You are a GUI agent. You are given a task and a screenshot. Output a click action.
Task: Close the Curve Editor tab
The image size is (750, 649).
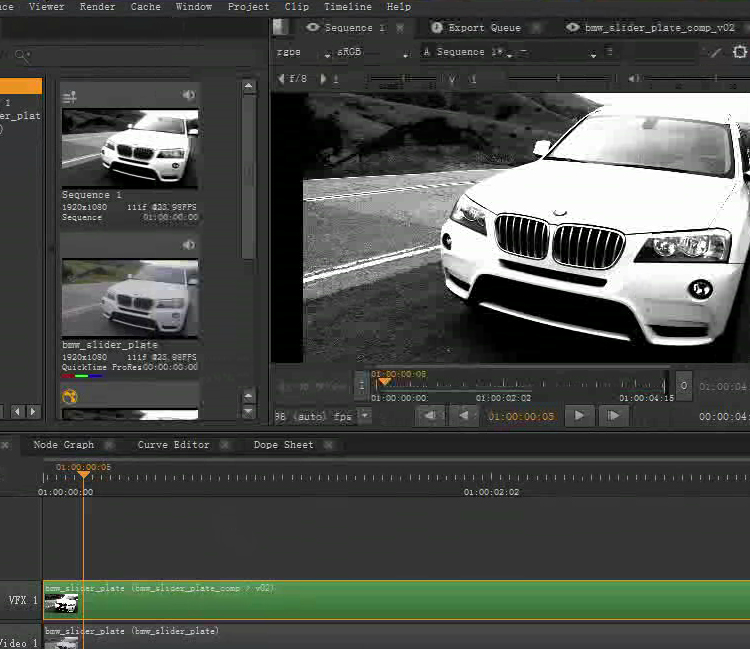tap(224, 445)
